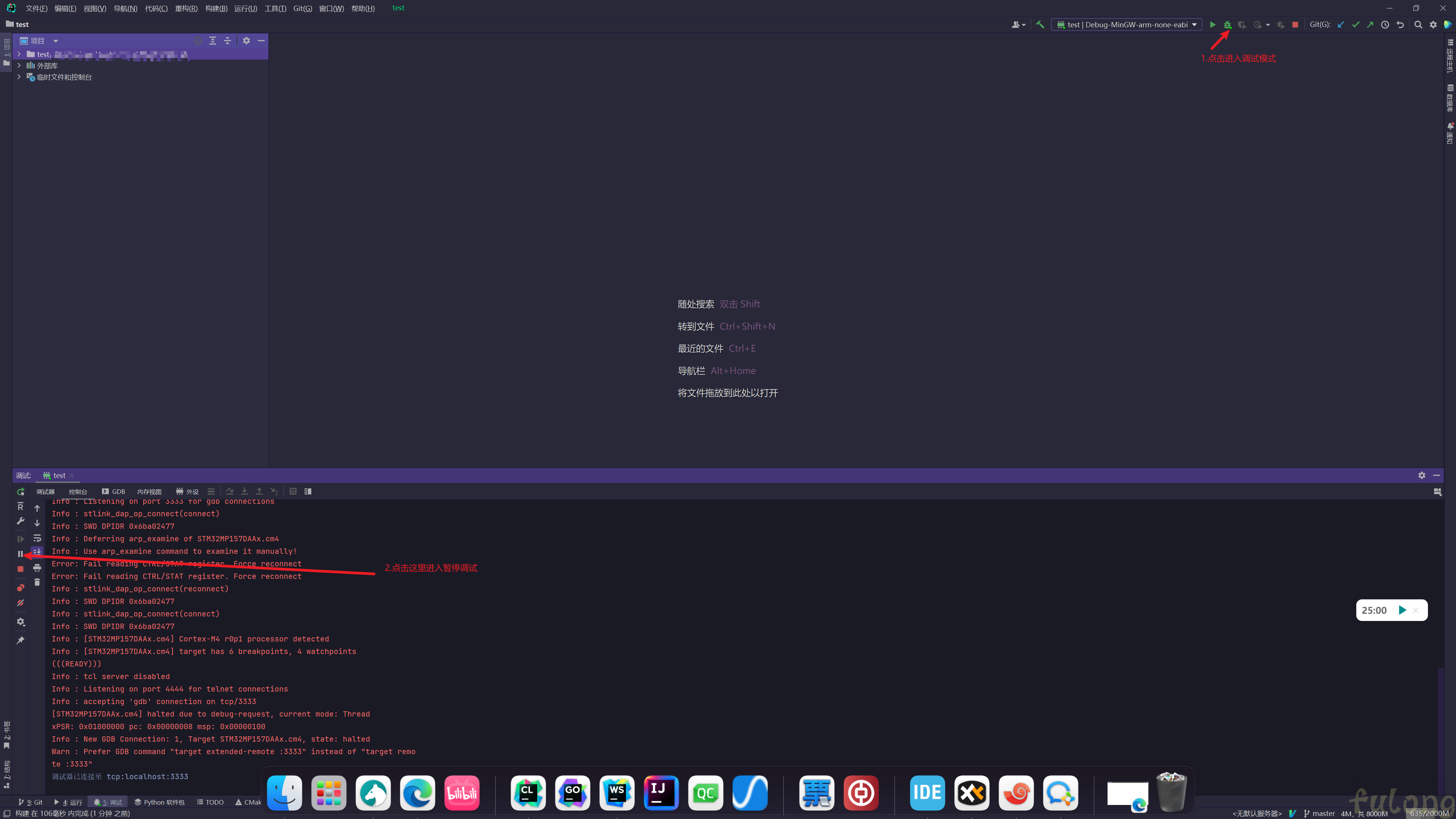The width and height of the screenshot is (1456, 819).
Task: Open the Python 软件包 tool window
Action: pos(159,802)
